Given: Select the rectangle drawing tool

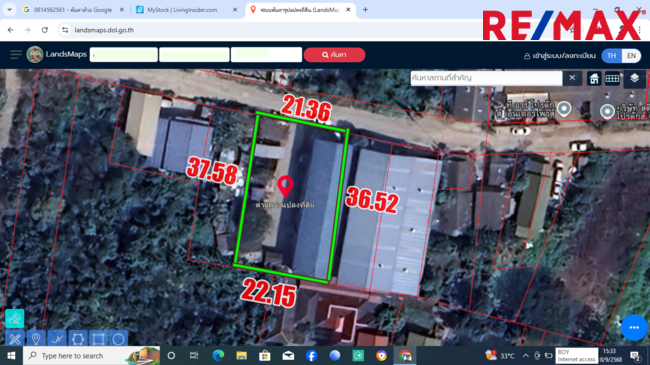Looking at the screenshot, I should click(x=98, y=339).
